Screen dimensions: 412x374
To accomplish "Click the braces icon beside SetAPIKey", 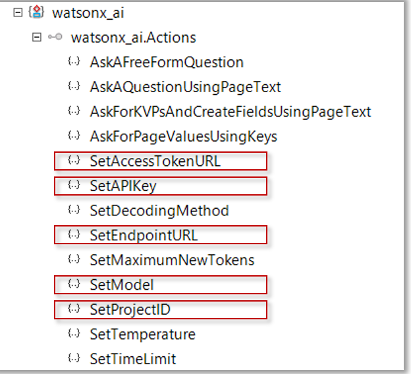I will pyautogui.click(x=74, y=185).
